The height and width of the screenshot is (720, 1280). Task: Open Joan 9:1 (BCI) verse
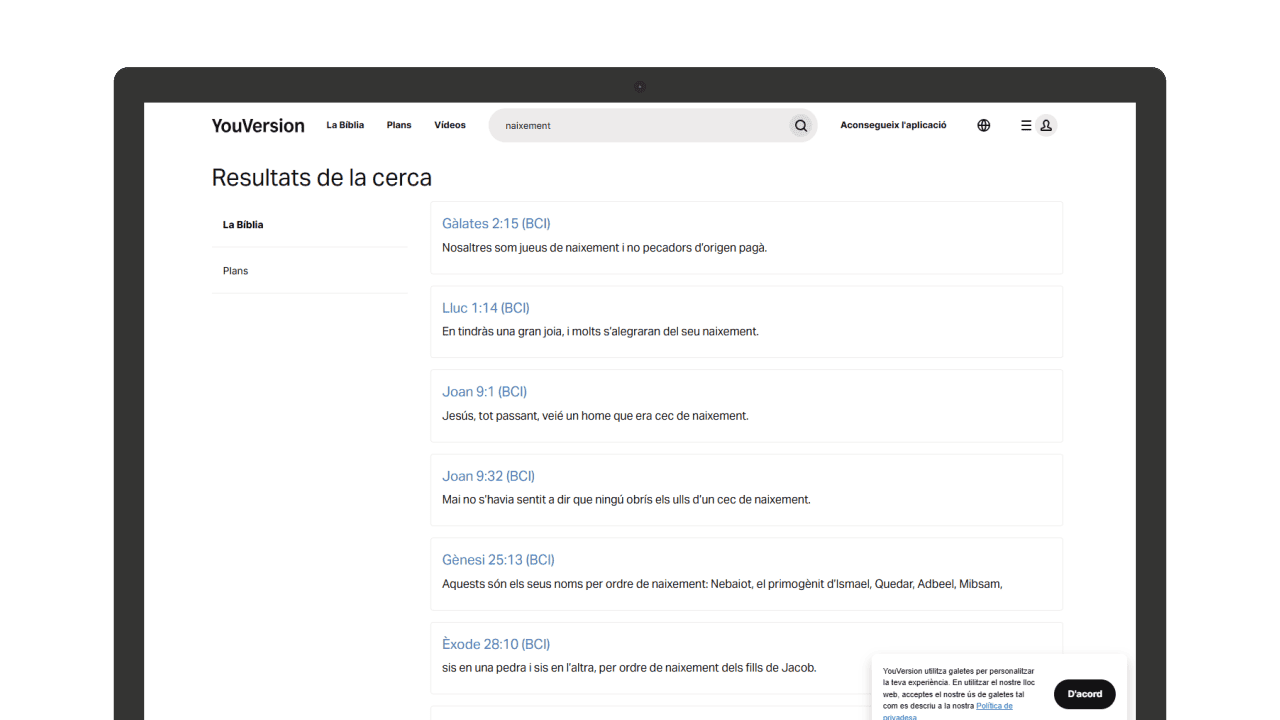point(484,392)
